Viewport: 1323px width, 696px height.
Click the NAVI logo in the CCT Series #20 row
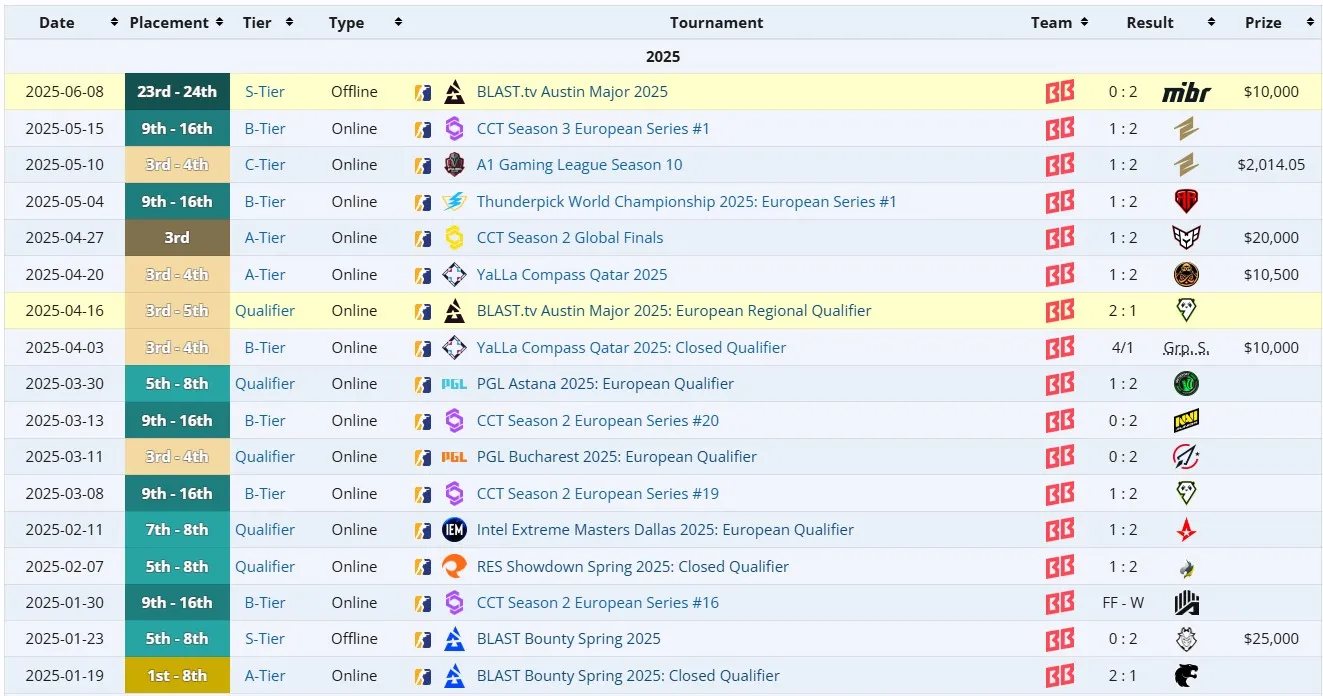click(1186, 421)
